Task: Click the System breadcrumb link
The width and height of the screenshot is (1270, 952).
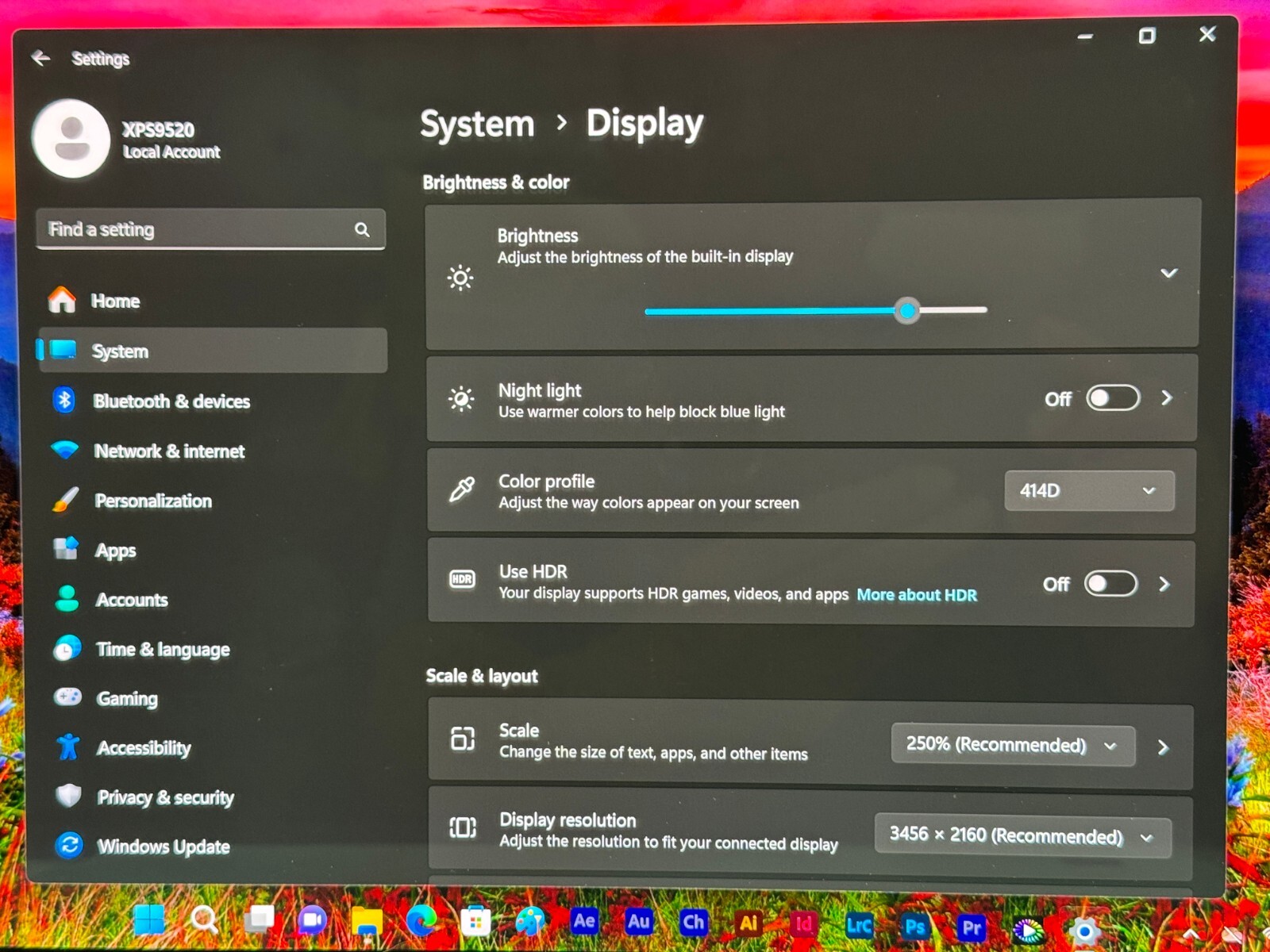Action: [477, 124]
